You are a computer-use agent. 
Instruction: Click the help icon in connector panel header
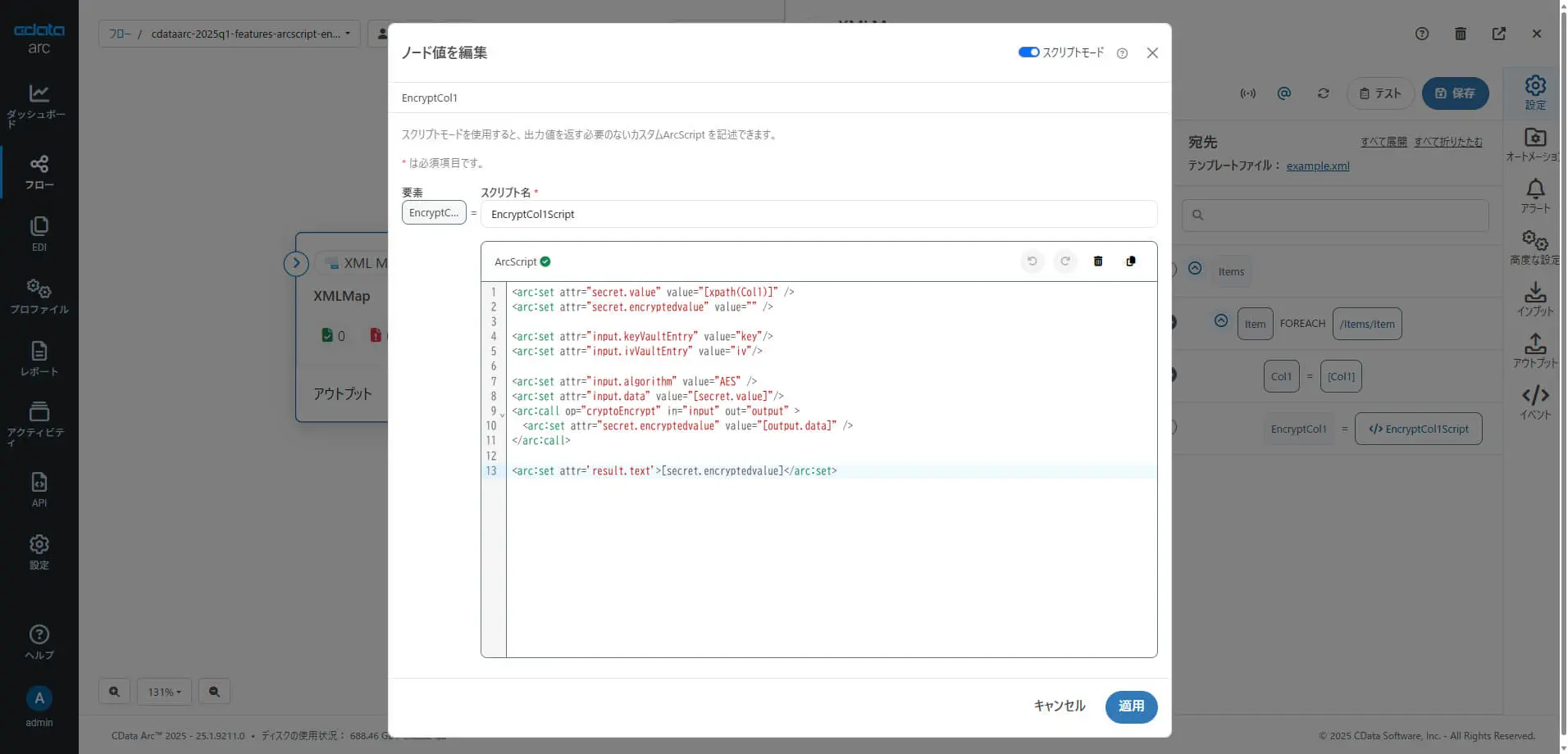coord(1422,34)
